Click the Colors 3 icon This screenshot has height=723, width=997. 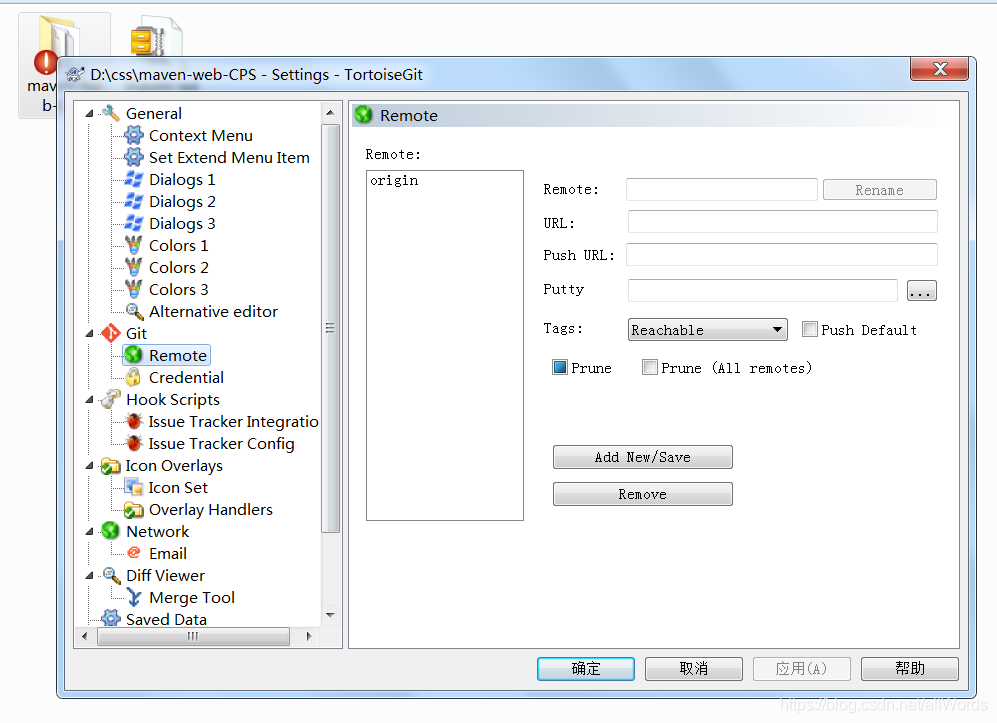tap(134, 289)
